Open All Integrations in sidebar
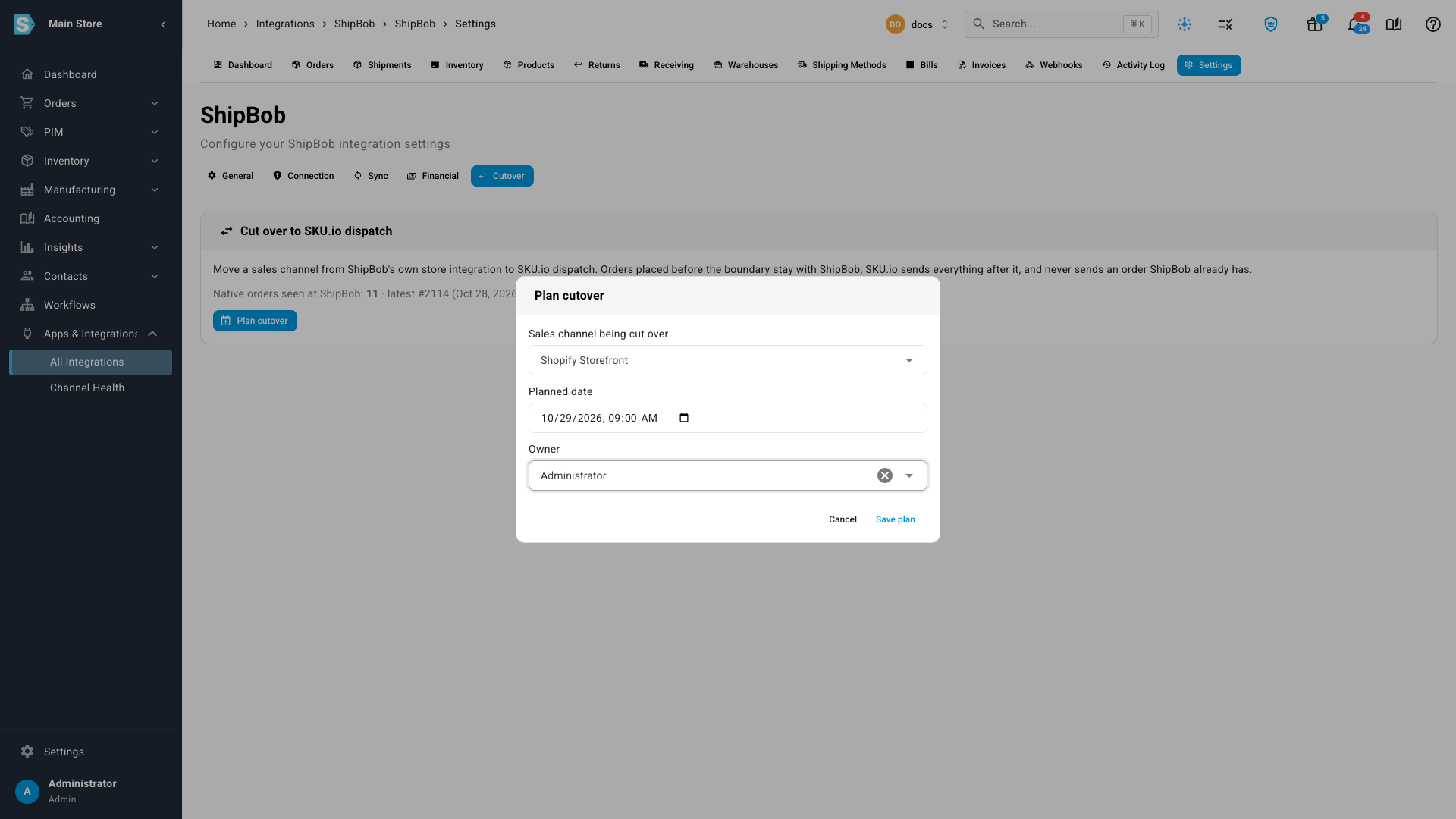Screen dimensions: 1456x819 [91, 362]
